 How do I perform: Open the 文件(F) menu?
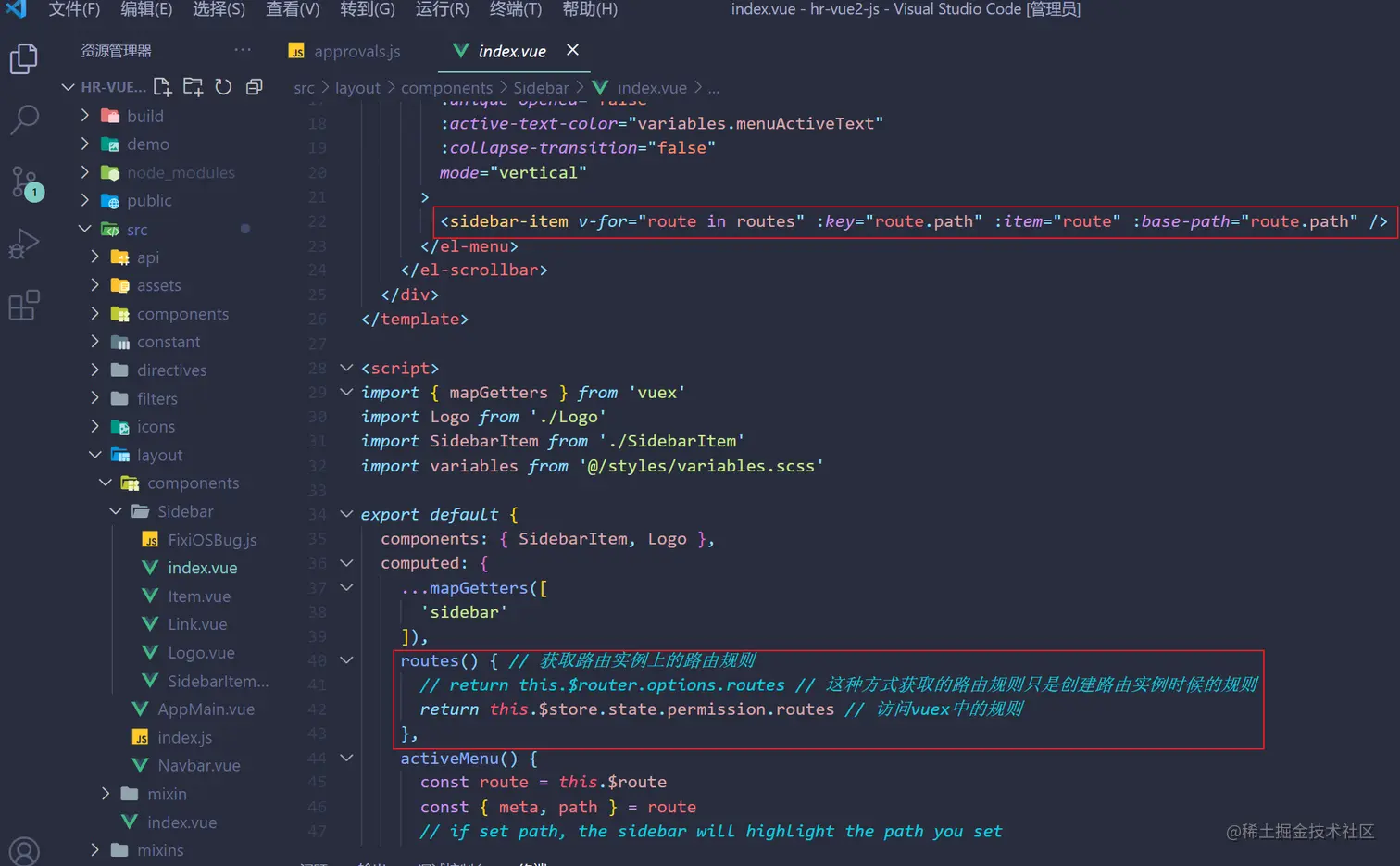74,9
